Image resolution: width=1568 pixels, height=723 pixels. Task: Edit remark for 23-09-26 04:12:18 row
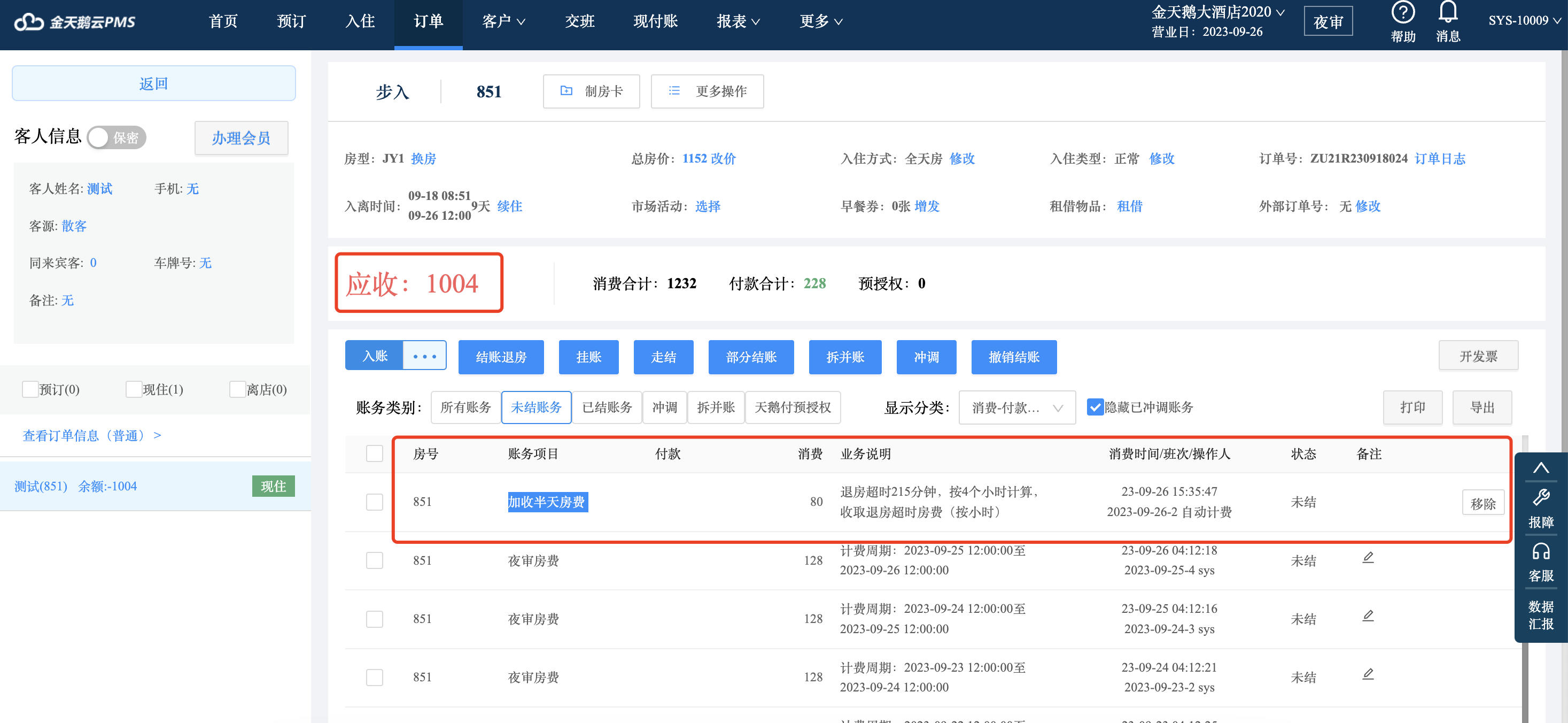point(1368,557)
